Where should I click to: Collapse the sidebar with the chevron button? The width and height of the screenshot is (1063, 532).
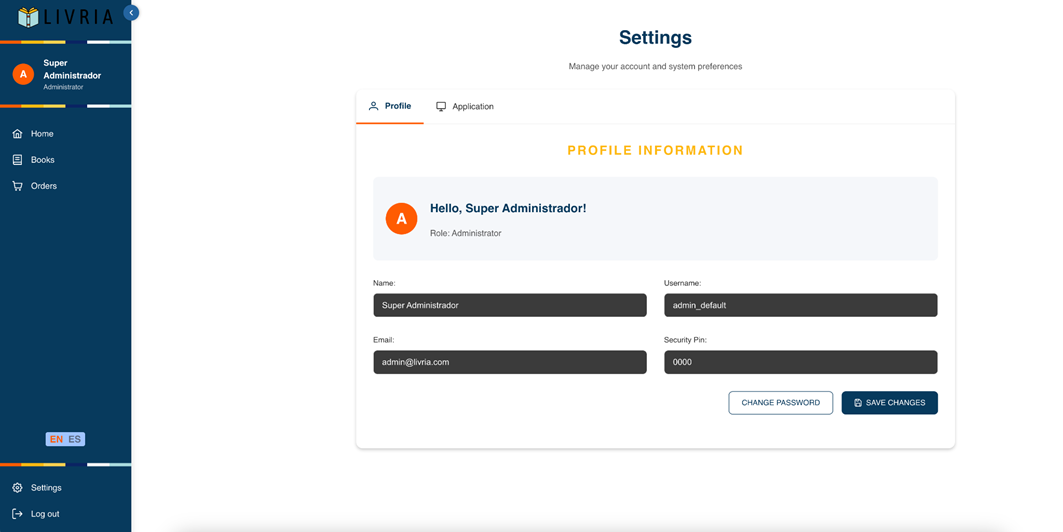[131, 13]
